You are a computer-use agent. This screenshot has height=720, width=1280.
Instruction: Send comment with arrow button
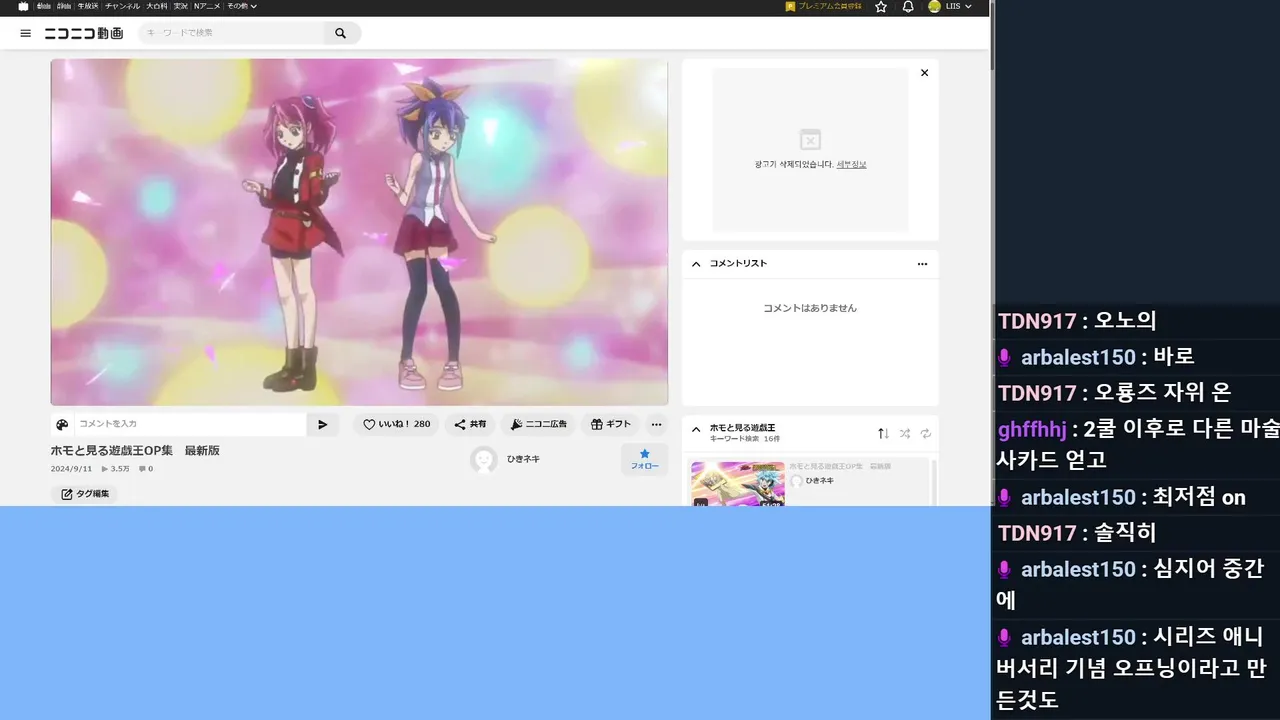coord(322,424)
